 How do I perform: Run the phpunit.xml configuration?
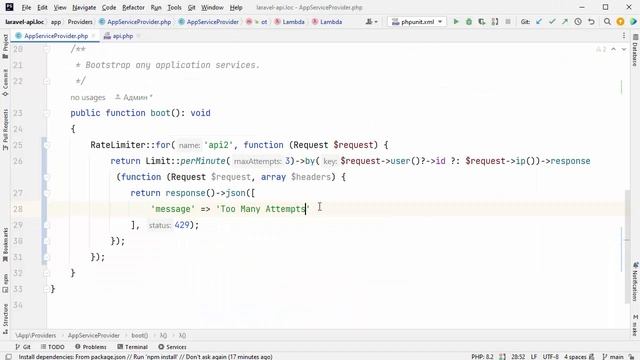[x=456, y=22]
